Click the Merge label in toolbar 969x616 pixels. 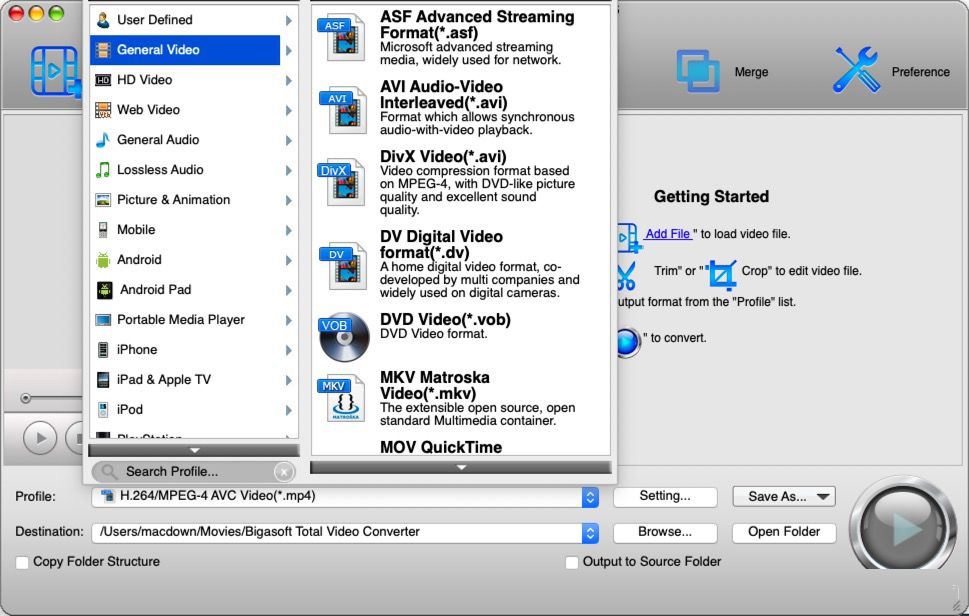click(x=751, y=72)
